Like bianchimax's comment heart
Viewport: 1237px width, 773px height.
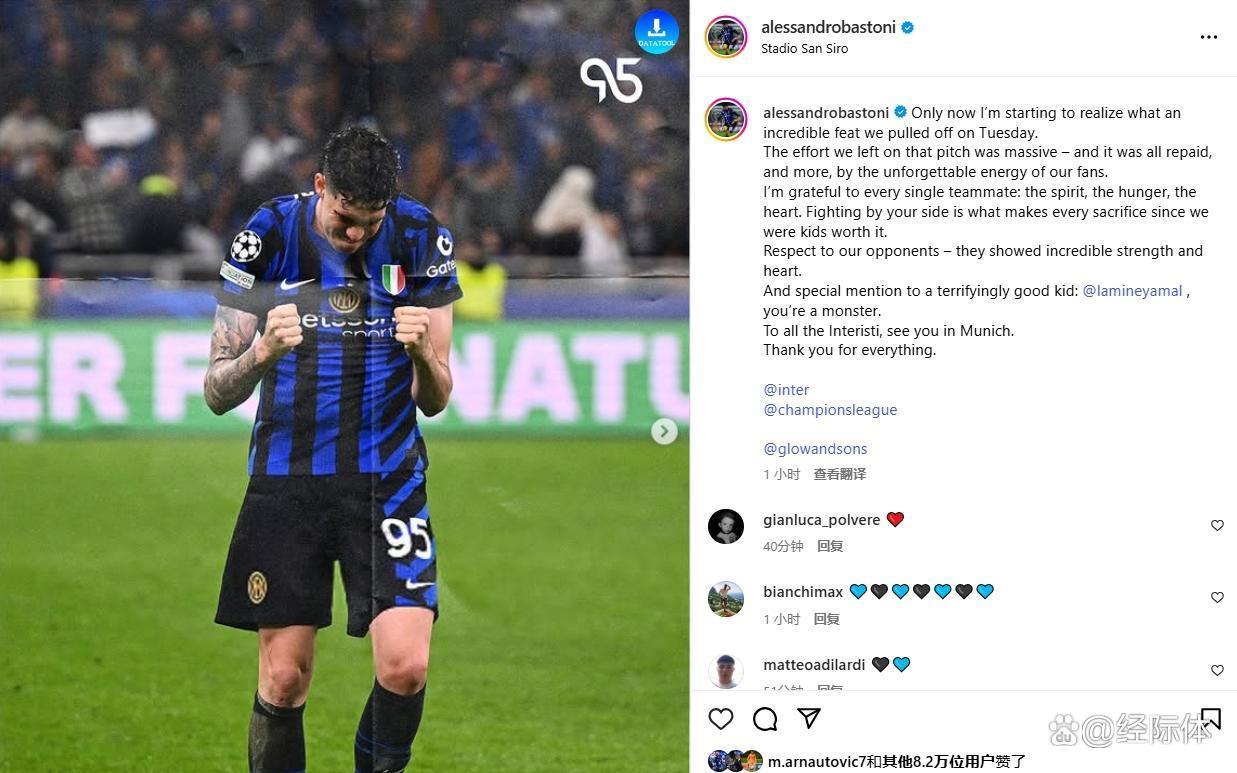[x=1217, y=597]
